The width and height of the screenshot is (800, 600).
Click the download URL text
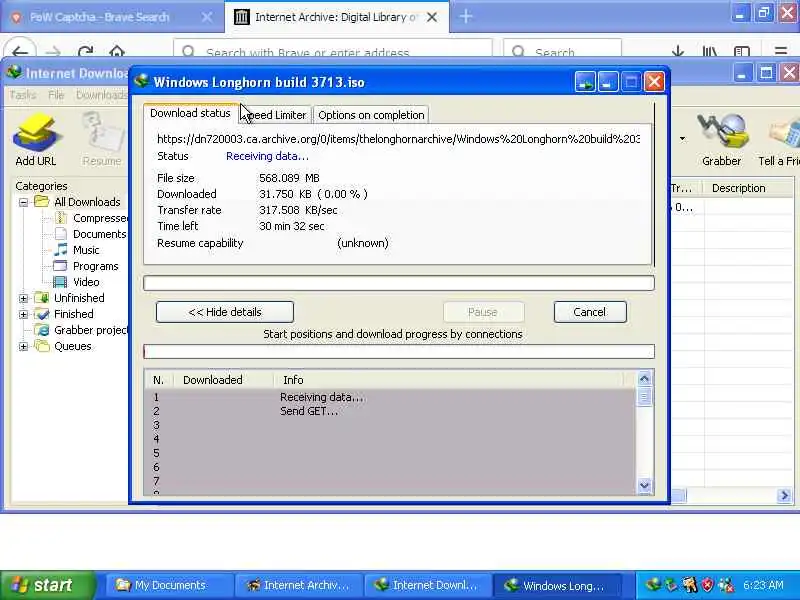coord(398,139)
